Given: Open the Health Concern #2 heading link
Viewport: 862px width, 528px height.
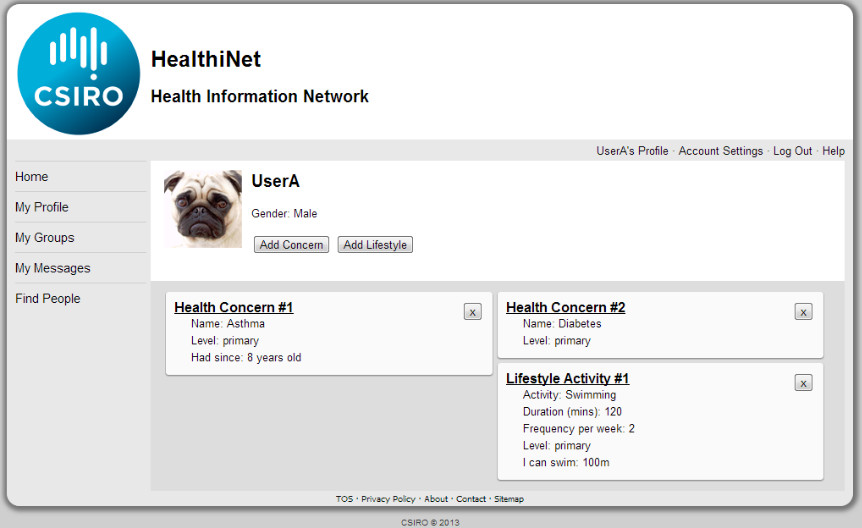Looking at the screenshot, I should coord(565,308).
